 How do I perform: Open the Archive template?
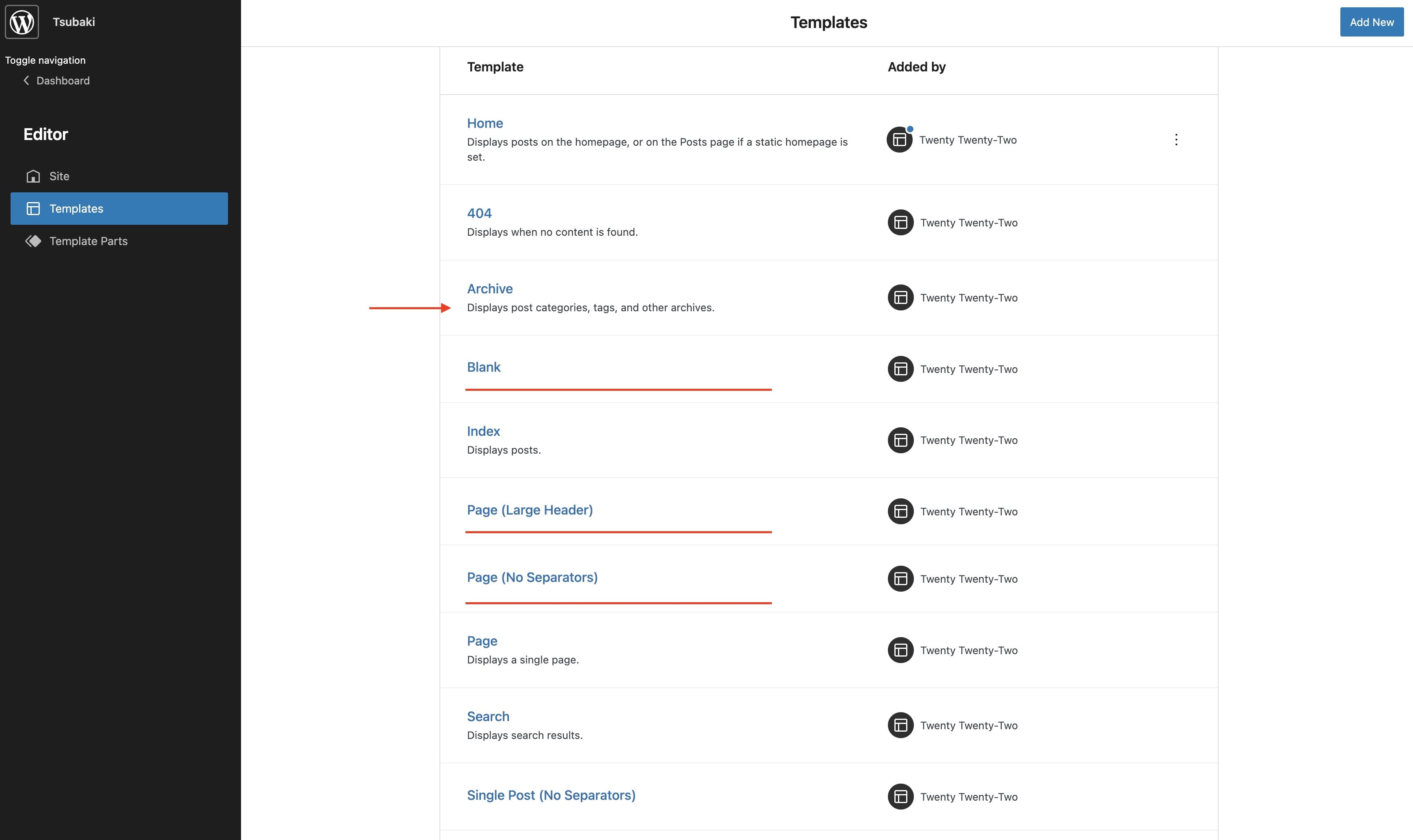pyautogui.click(x=489, y=289)
